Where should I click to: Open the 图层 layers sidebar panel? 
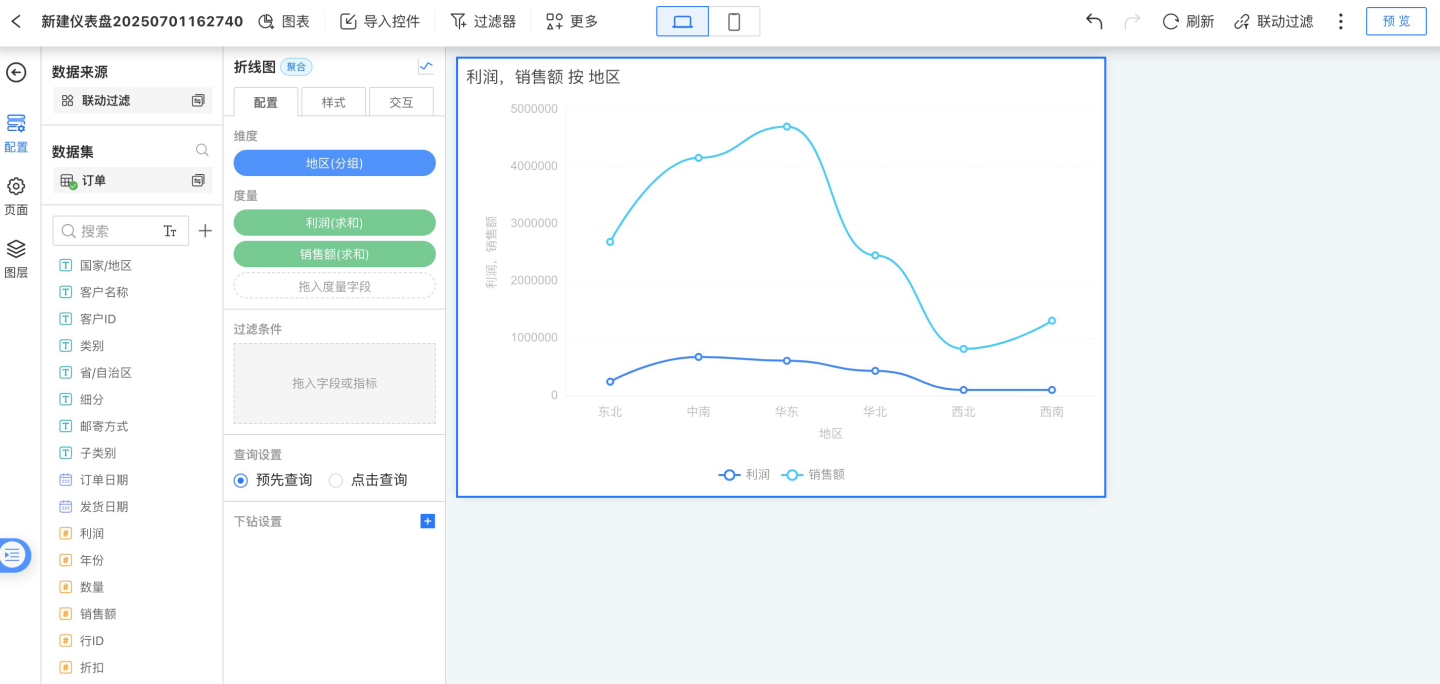(x=16, y=258)
